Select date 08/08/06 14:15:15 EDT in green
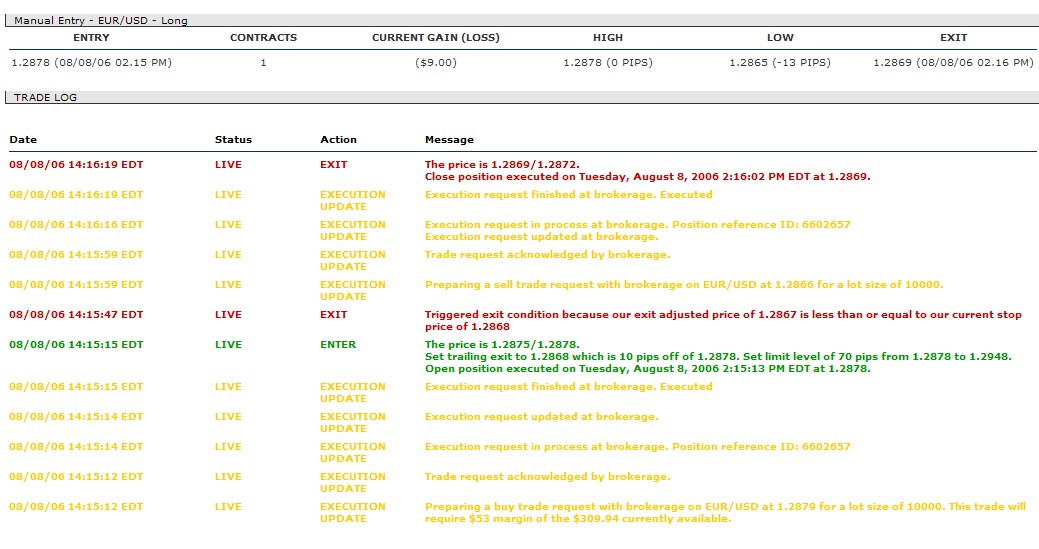 (x=76, y=344)
